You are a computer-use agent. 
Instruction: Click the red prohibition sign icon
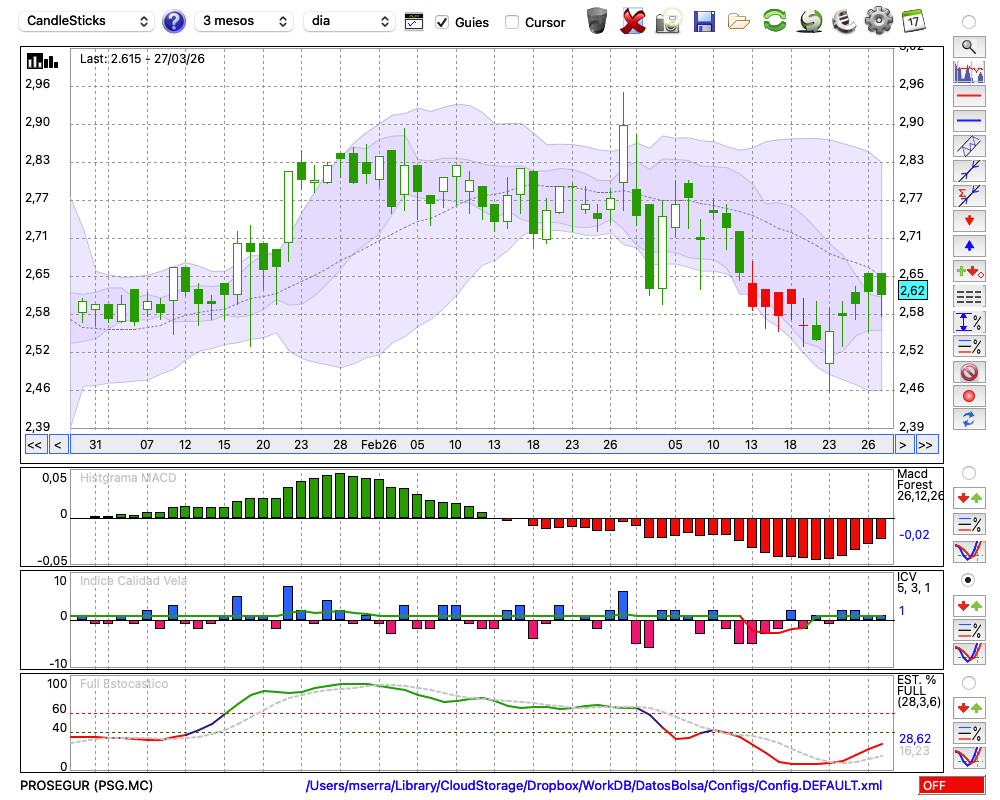968,372
